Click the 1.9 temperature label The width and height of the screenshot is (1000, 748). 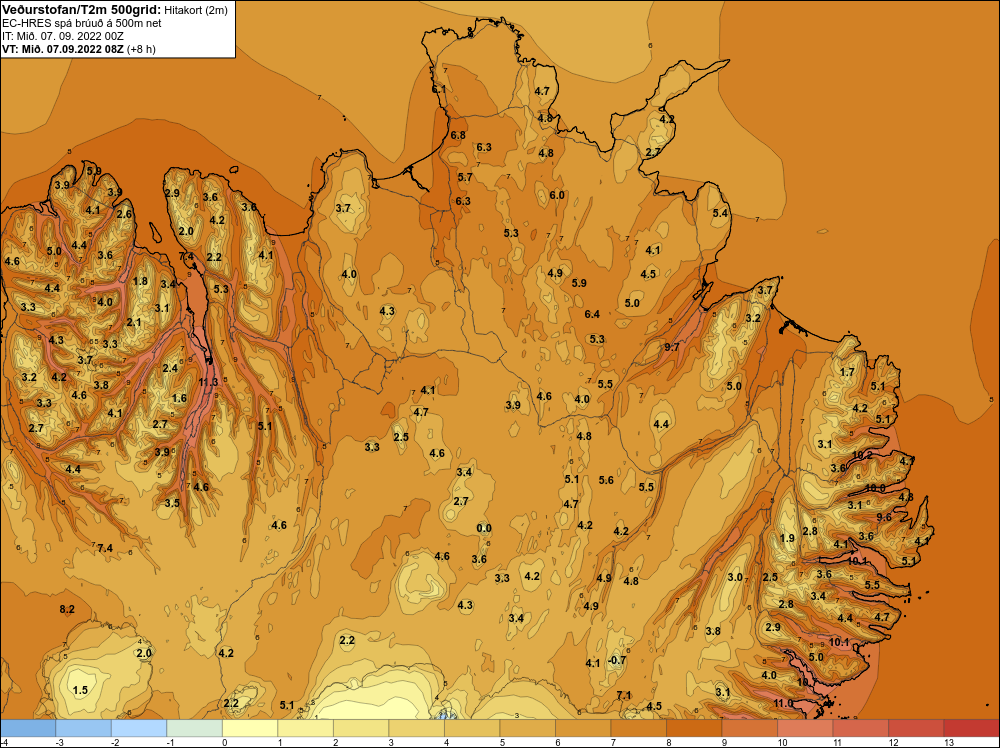788,538
